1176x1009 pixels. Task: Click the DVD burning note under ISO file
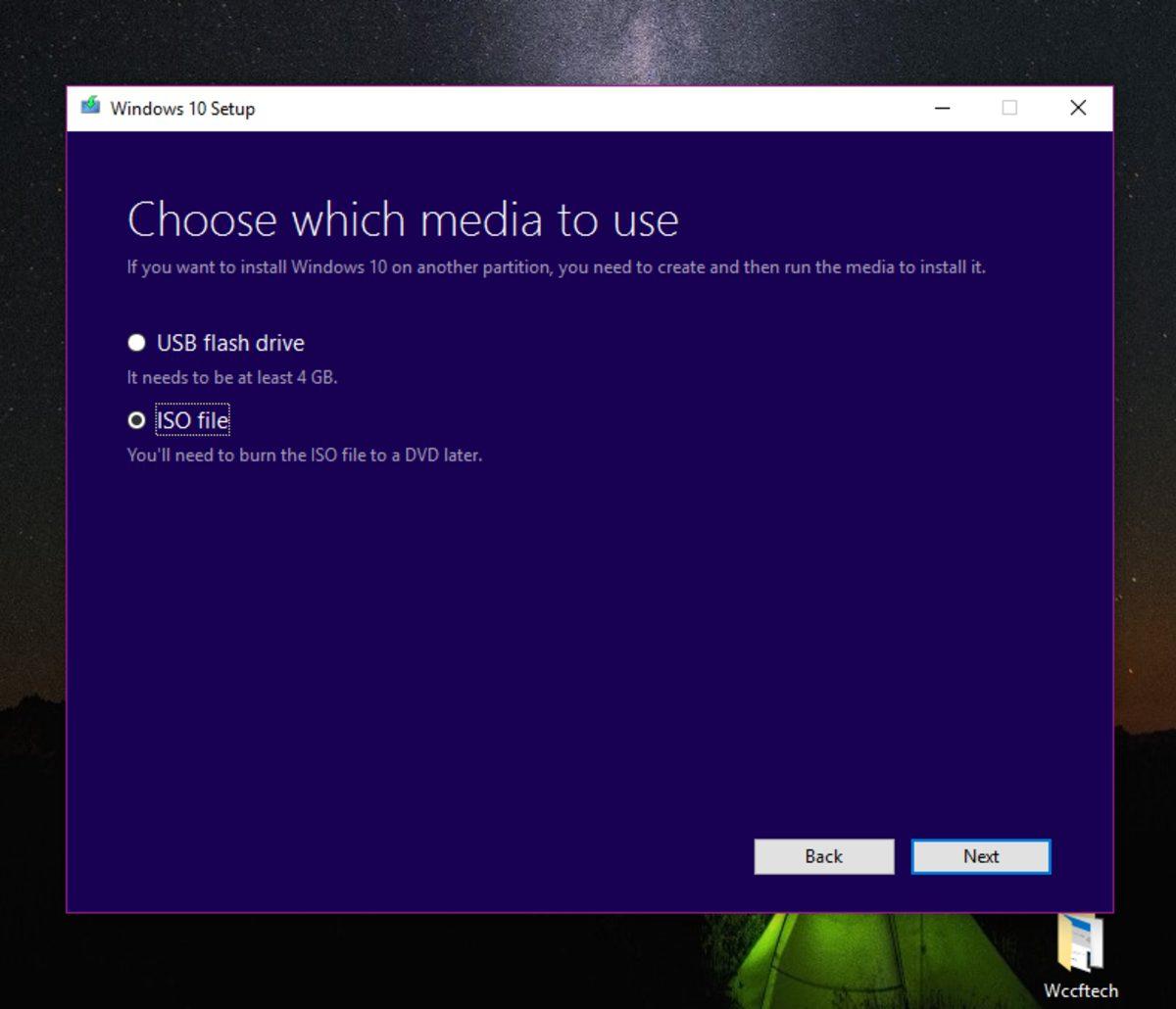click(305, 455)
